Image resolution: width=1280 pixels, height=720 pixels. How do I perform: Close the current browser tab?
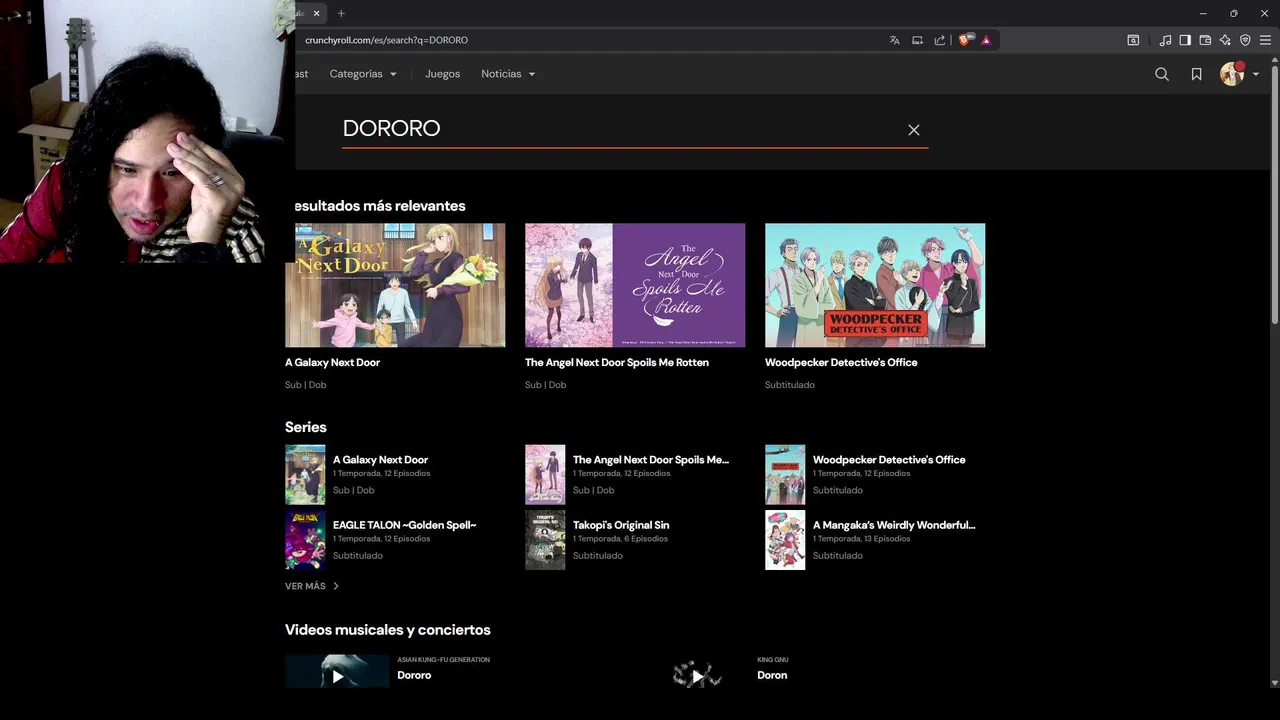317,13
